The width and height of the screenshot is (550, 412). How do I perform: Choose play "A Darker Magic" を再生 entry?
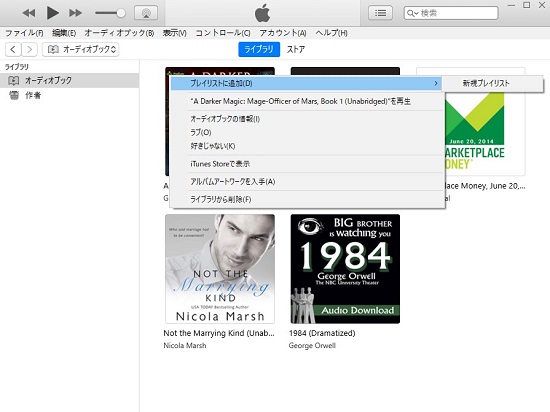point(306,101)
